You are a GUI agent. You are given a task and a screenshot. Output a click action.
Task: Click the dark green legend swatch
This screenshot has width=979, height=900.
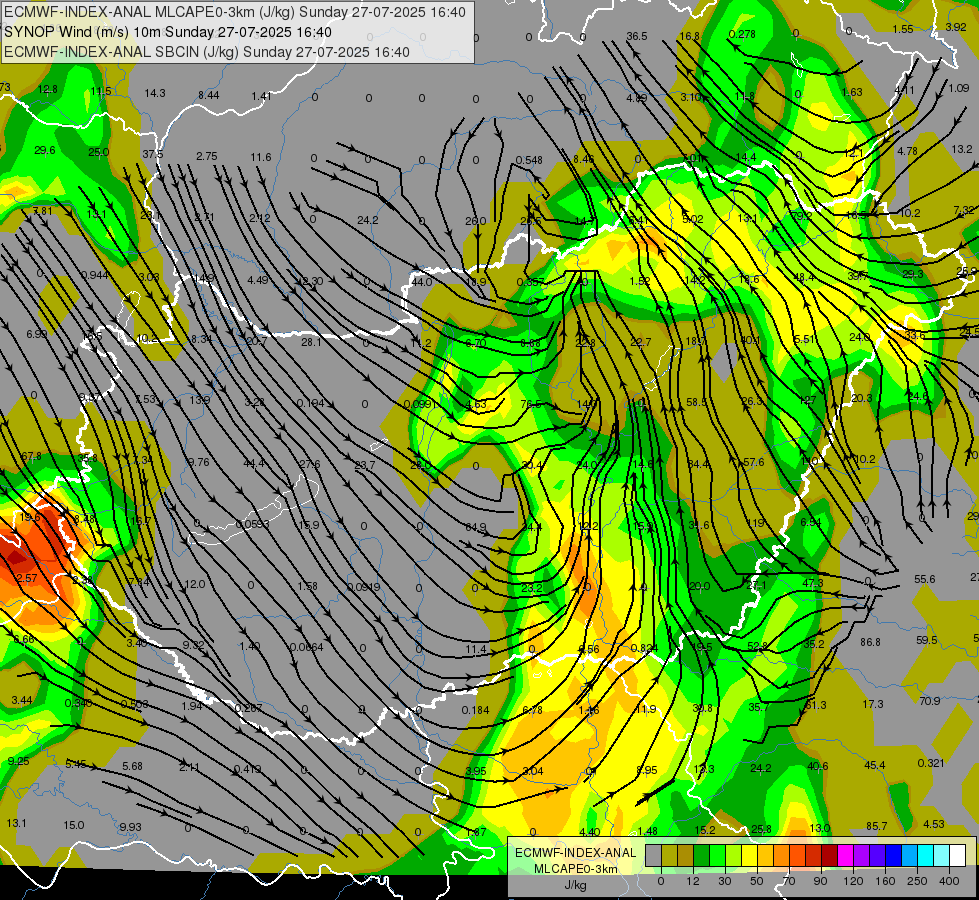702,856
